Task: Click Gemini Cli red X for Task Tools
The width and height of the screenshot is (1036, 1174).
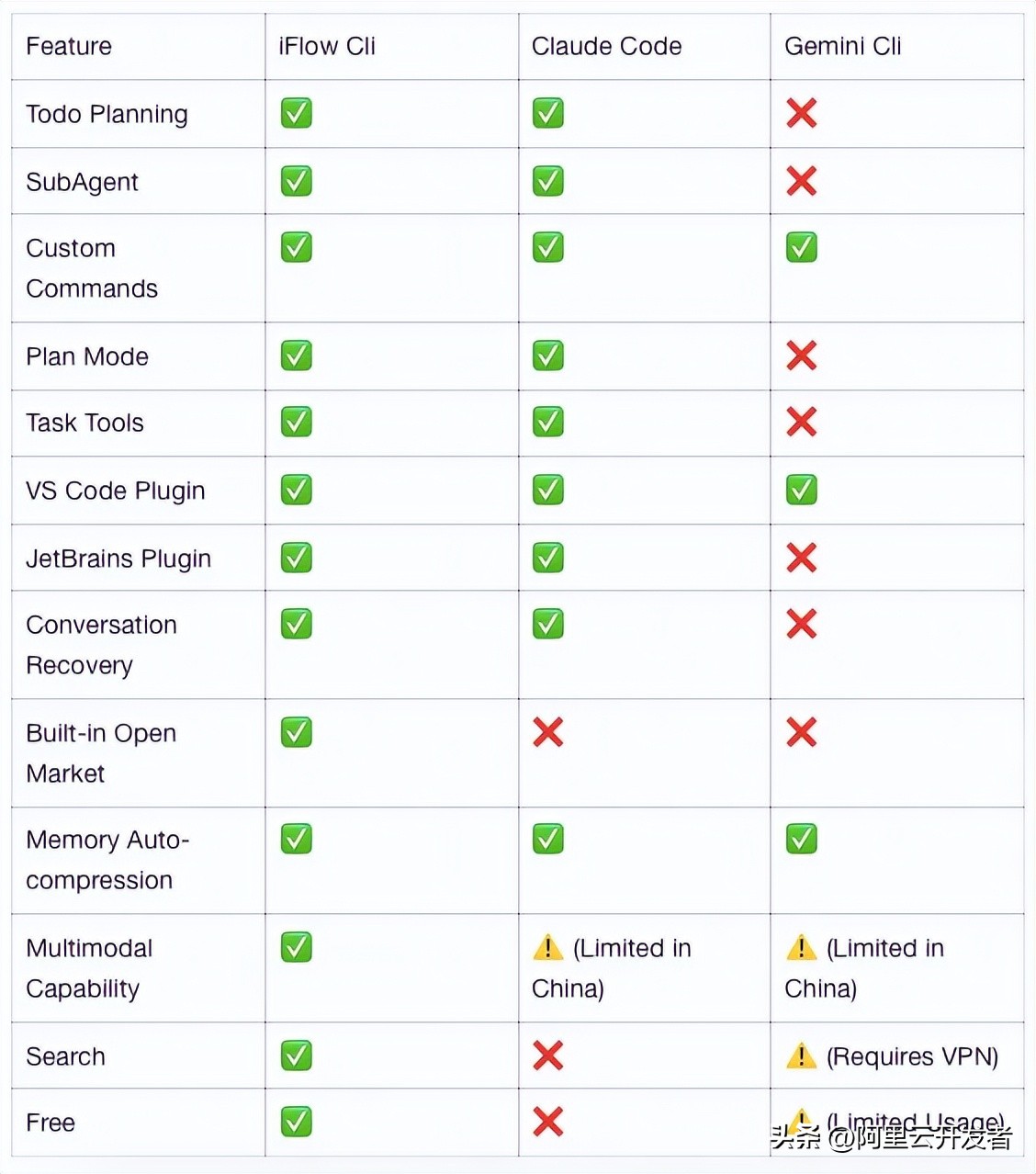Action: pyautogui.click(x=801, y=423)
